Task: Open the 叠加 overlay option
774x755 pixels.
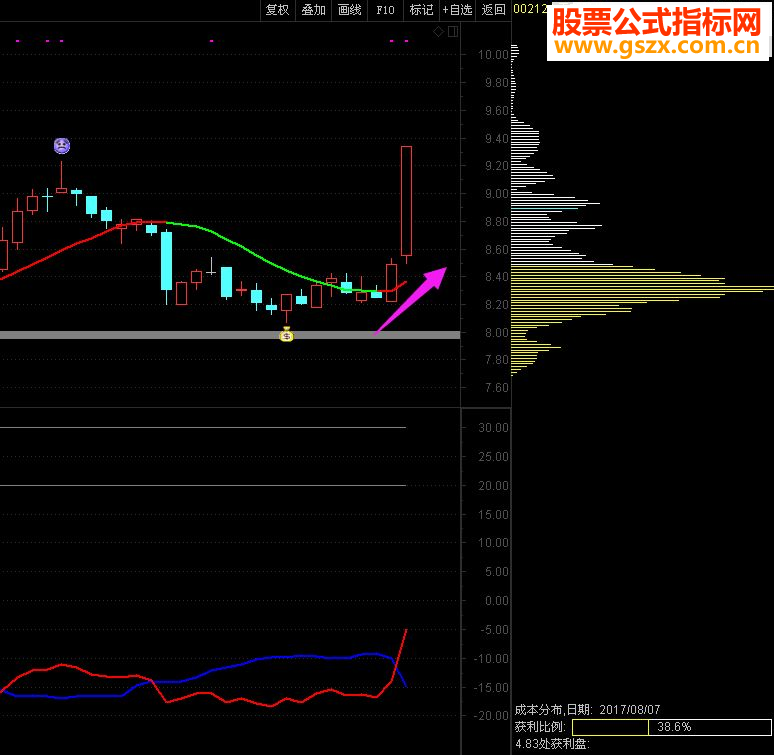Action: 313,10
